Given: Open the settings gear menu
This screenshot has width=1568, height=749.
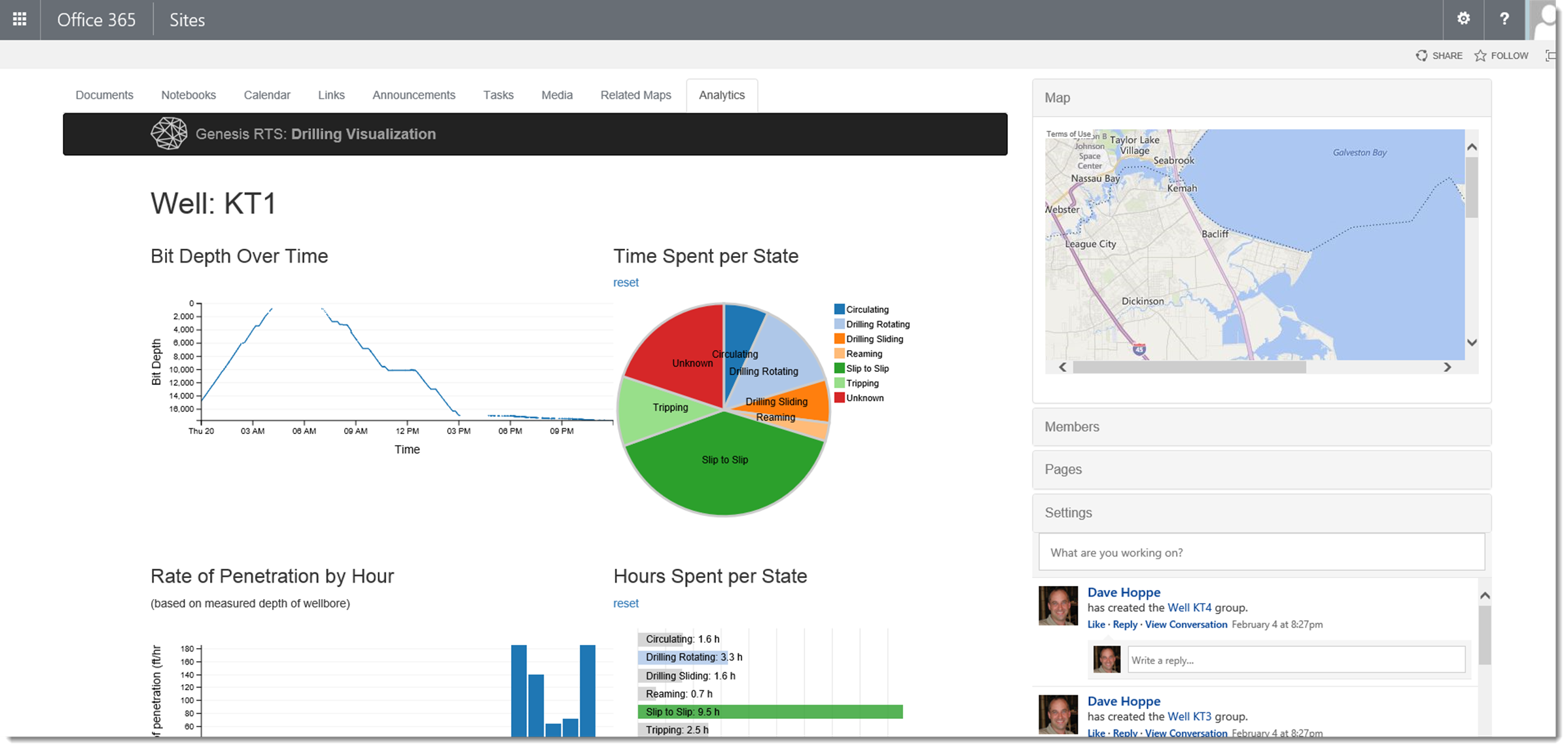Looking at the screenshot, I should pos(1463,19).
